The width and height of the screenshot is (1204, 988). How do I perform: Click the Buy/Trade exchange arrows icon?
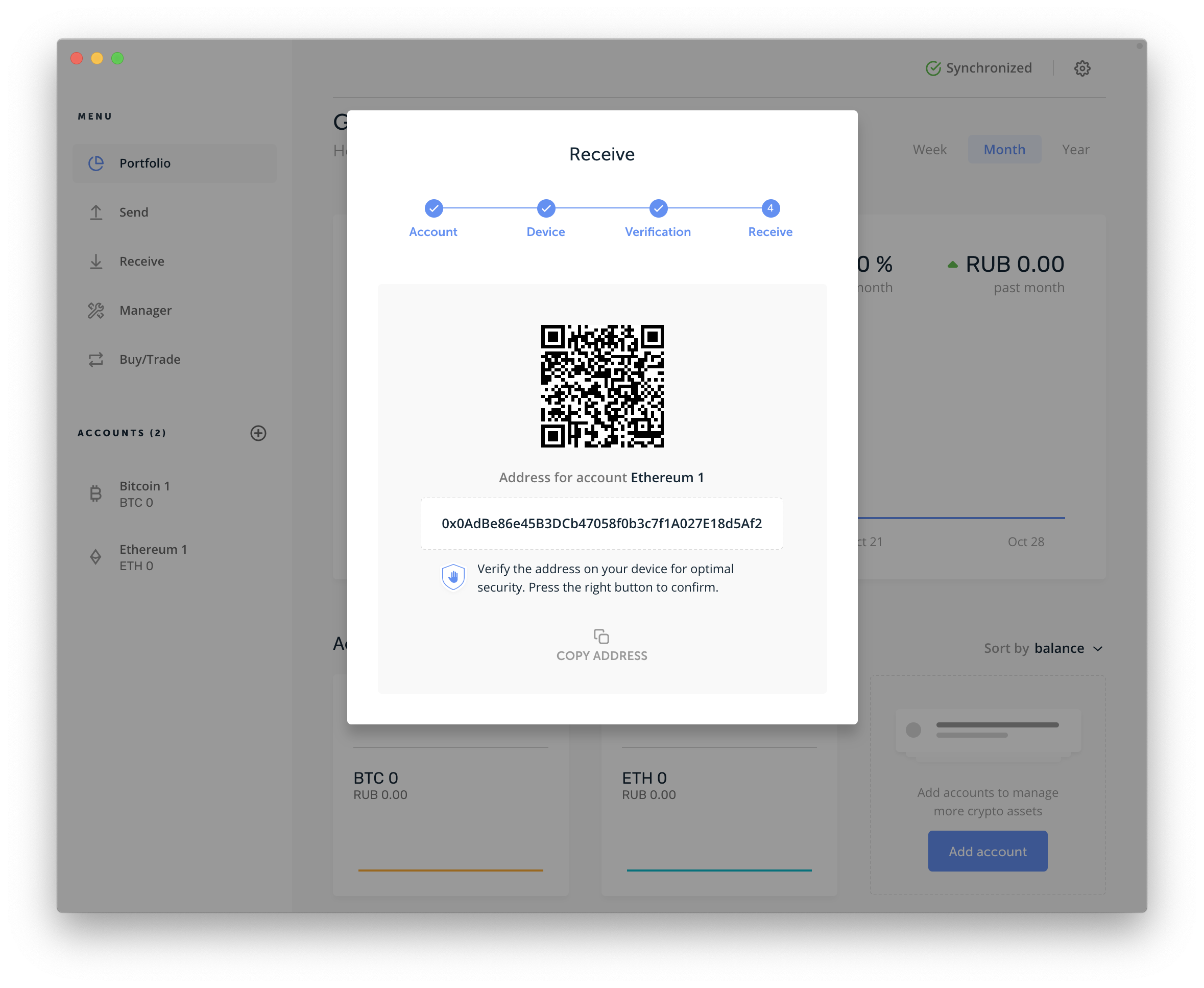pos(96,359)
